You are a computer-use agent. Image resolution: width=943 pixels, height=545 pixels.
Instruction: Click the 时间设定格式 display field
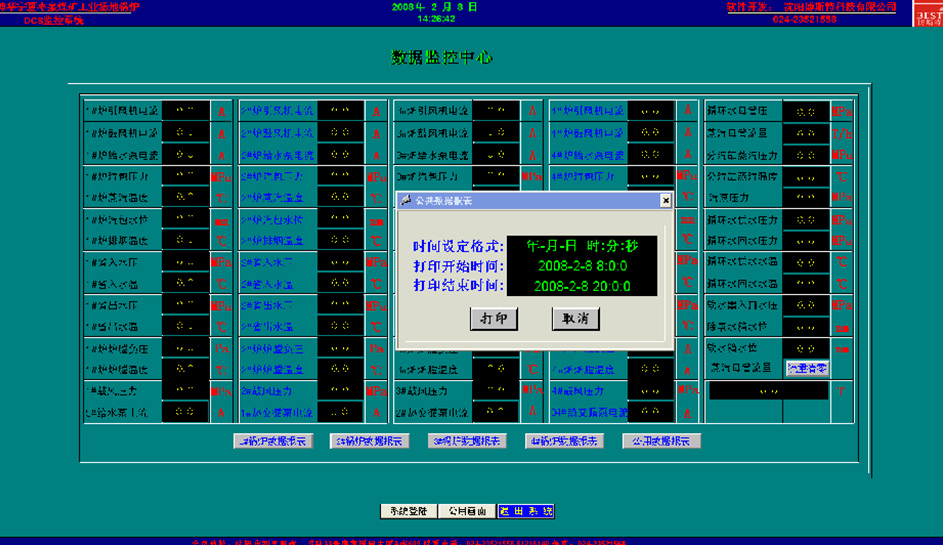[581, 246]
